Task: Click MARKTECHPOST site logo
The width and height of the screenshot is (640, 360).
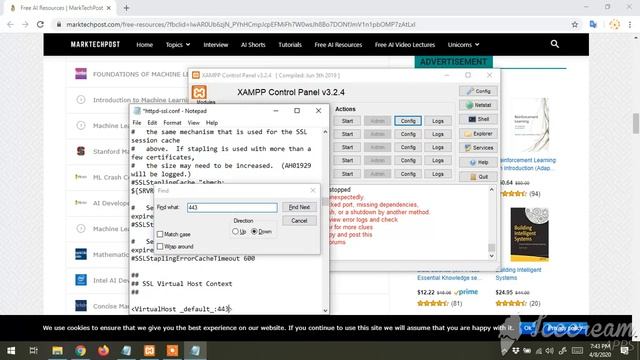Action: coord(95,44)
